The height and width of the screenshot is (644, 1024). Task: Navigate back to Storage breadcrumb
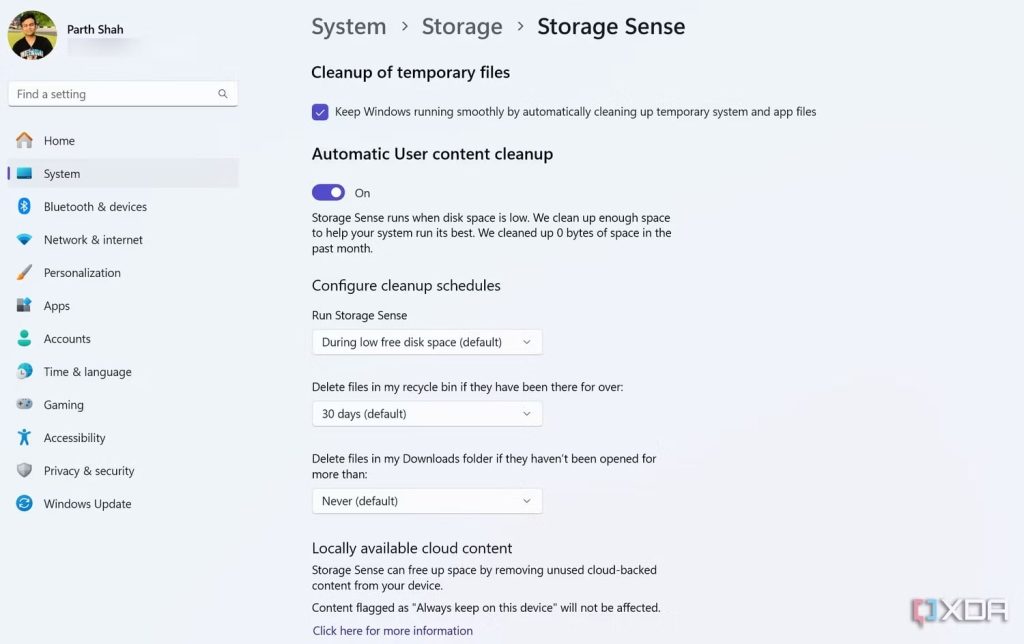(461, 27)
